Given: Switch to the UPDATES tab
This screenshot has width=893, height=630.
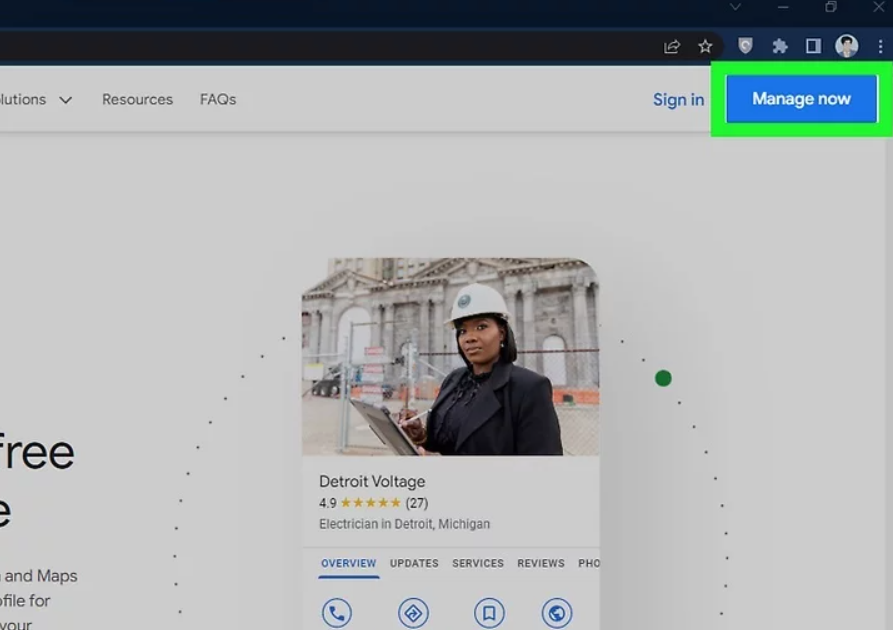Looking at the screenshot, I should [414, 563].
